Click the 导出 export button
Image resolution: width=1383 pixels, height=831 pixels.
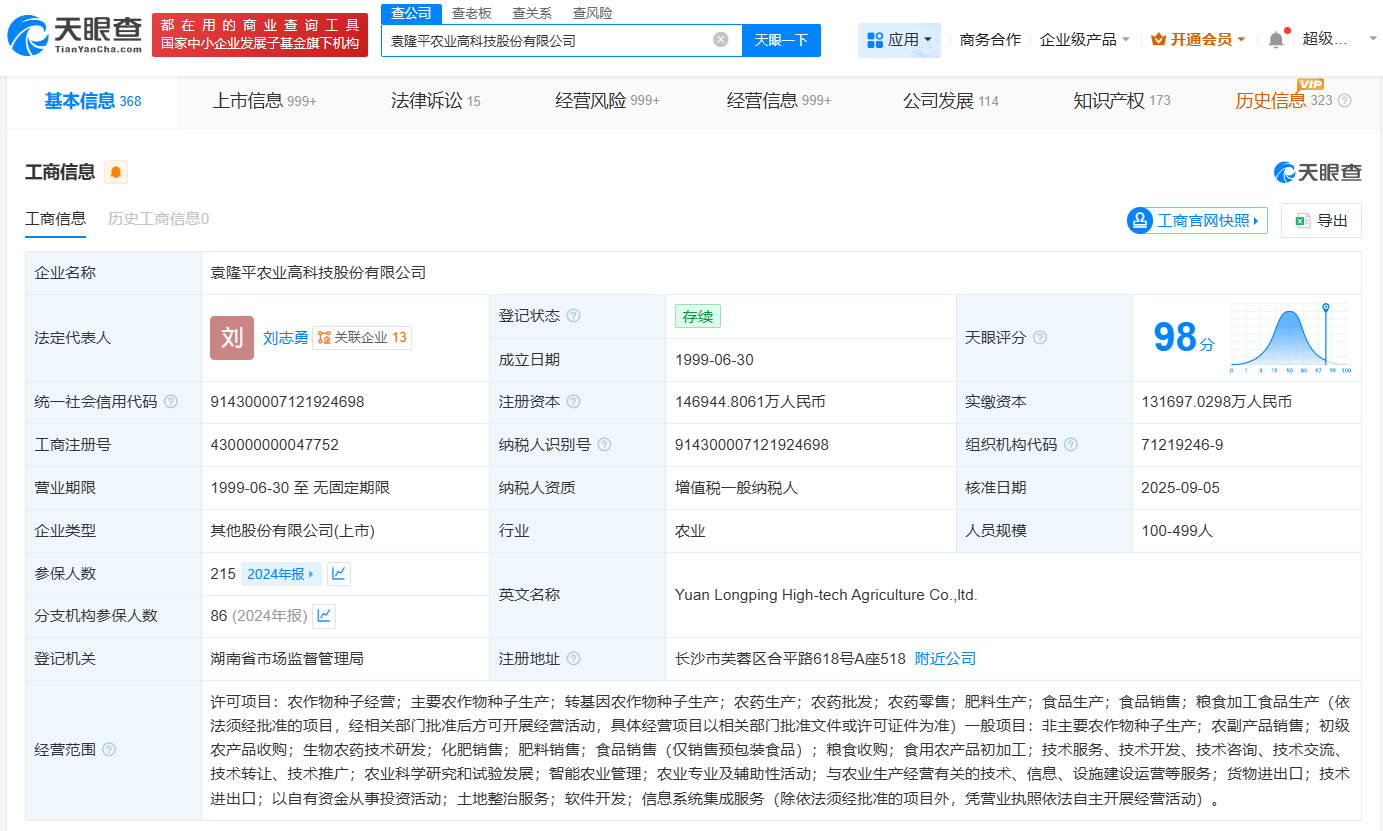[x=1321, y=221]
